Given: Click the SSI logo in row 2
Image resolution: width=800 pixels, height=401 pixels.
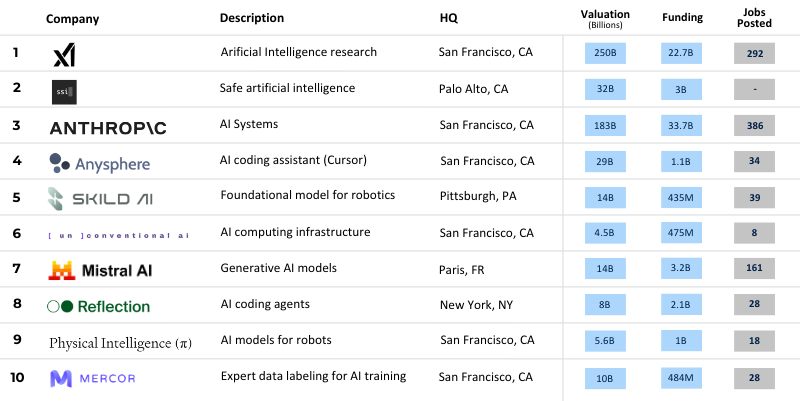Looking at the screenshot, I should click(x=63, y=92).
